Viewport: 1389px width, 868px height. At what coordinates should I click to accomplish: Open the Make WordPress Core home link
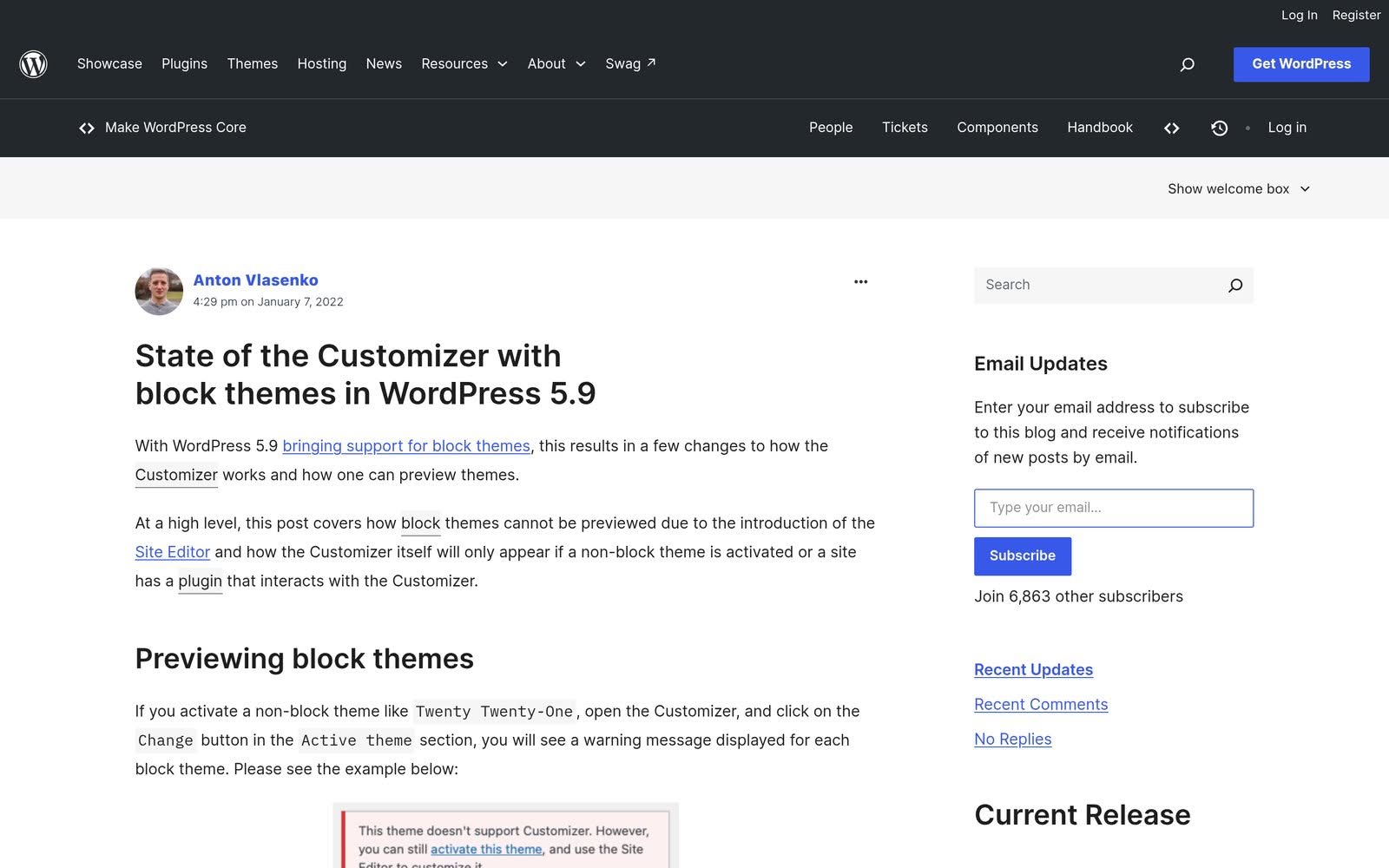click(x=175, y=128)
